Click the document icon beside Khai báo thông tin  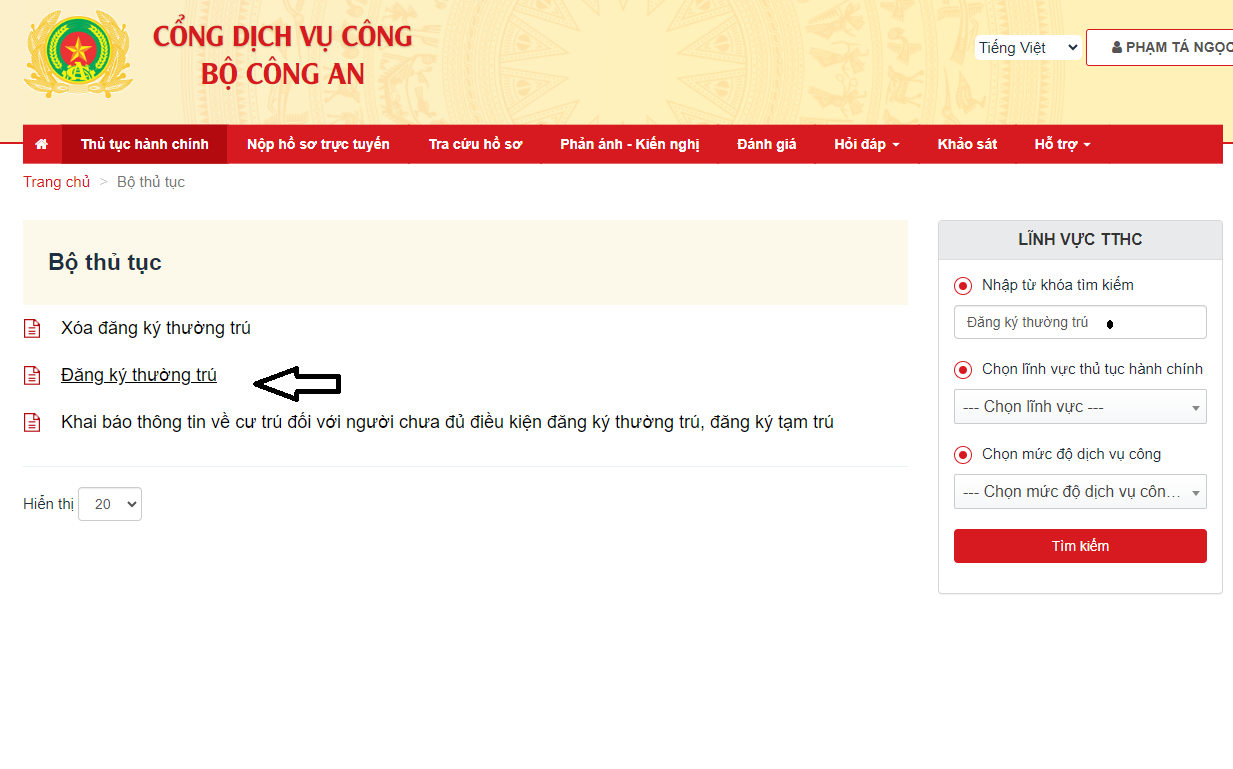tap(33, 422)
